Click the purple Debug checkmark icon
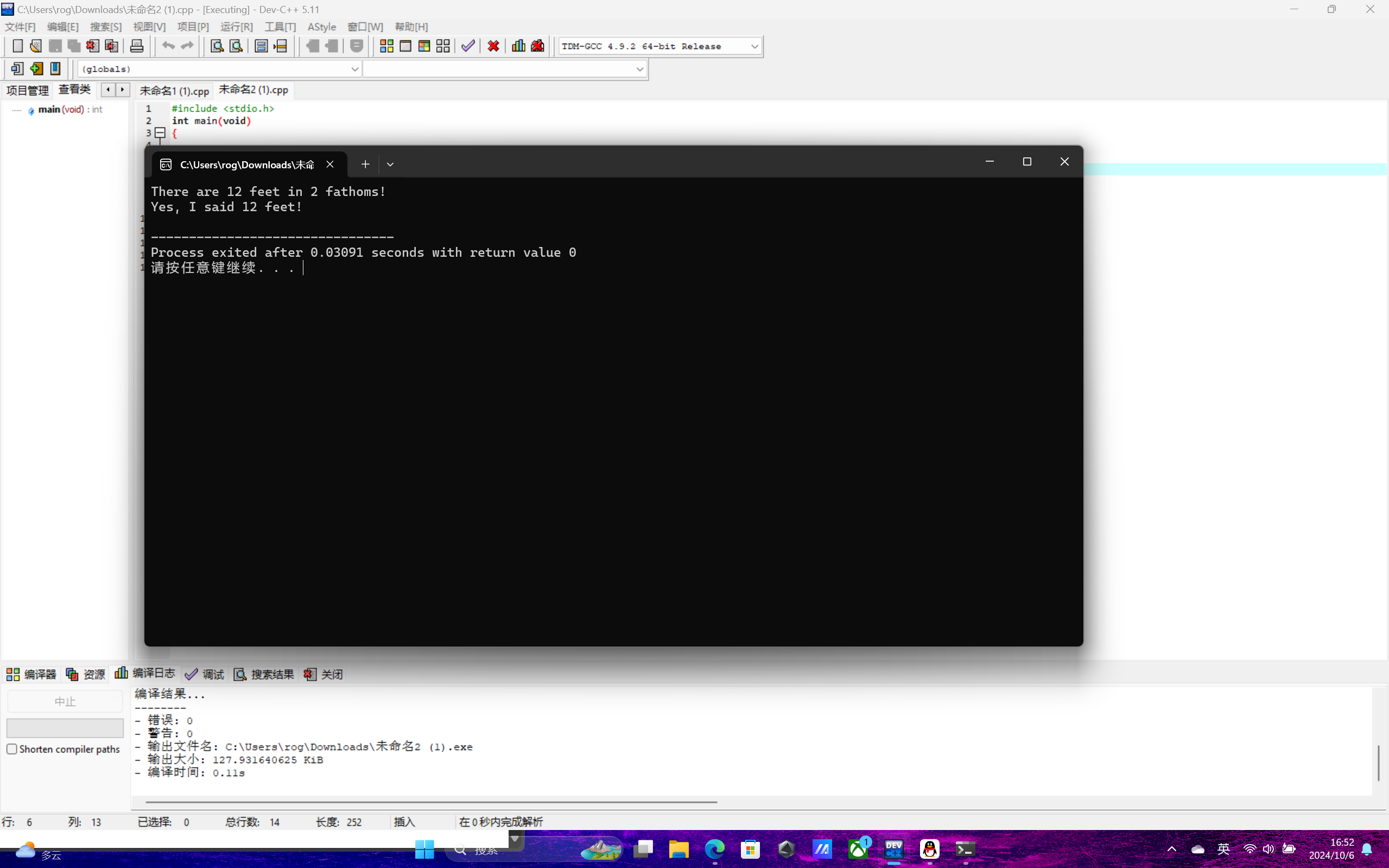Screen dimensions: 1389x868 468,46
